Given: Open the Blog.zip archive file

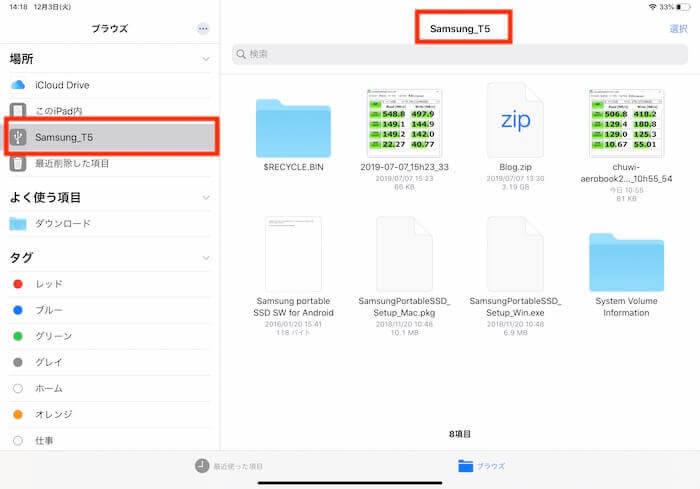Looking at the screenshot, I should (515, 120).
